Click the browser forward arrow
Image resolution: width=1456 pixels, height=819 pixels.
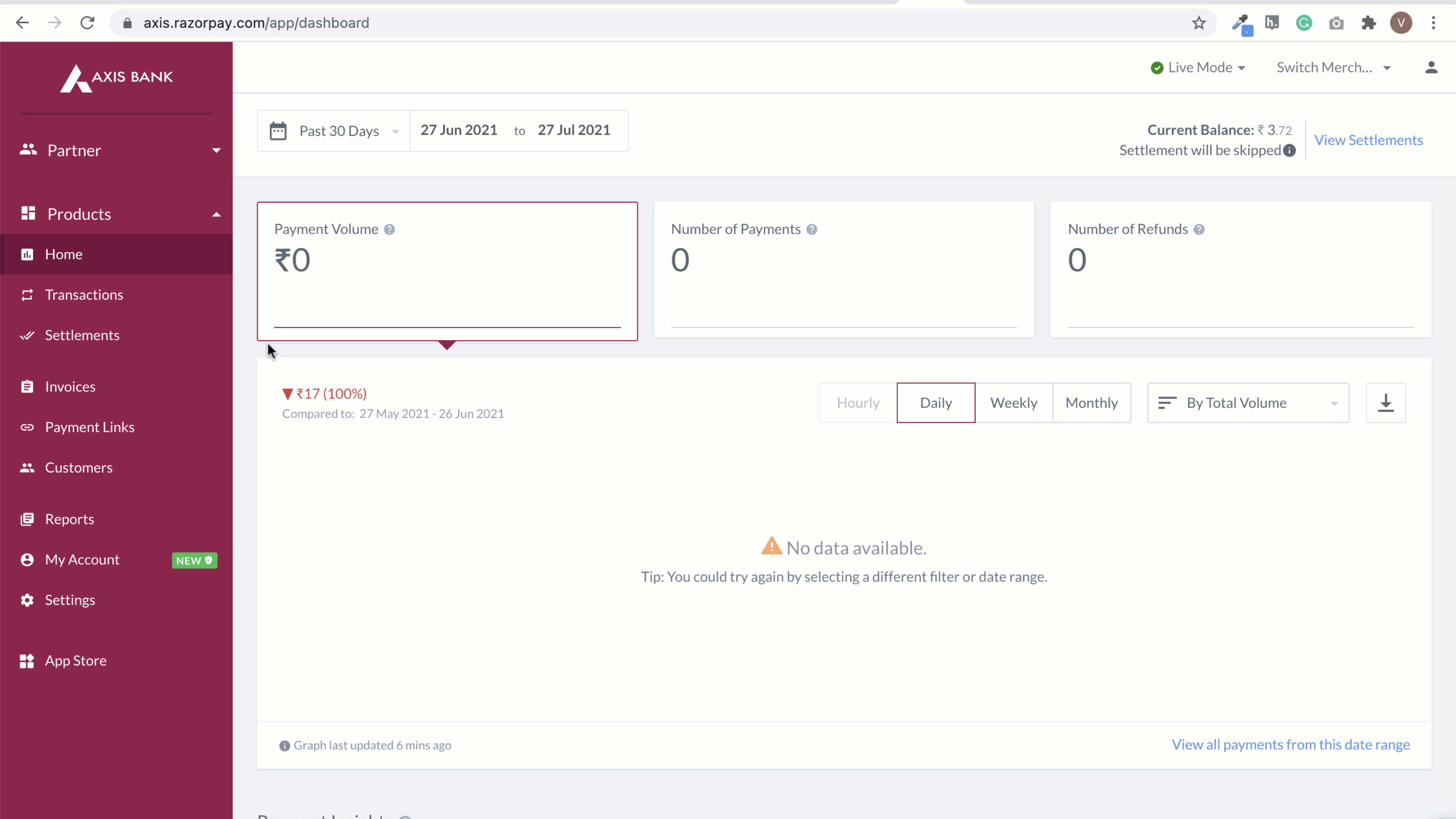[54, 23]
